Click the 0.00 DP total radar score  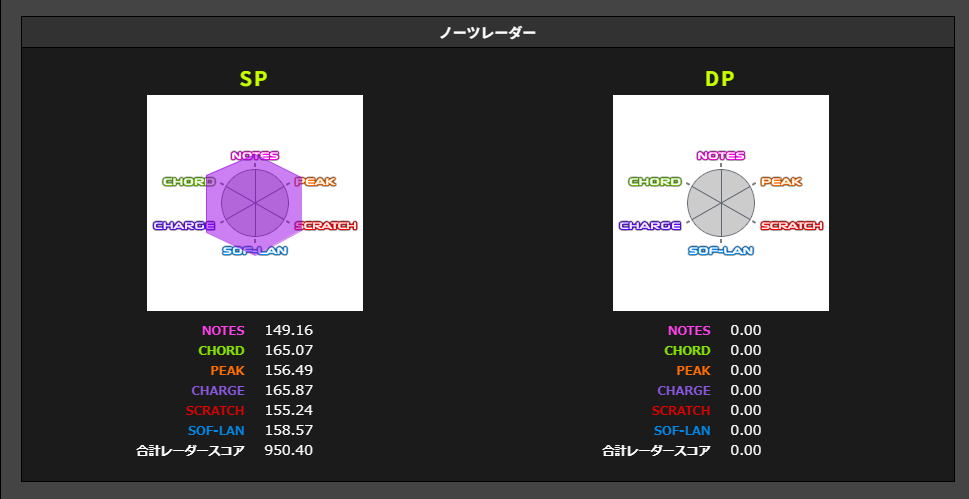coord(746,451)
